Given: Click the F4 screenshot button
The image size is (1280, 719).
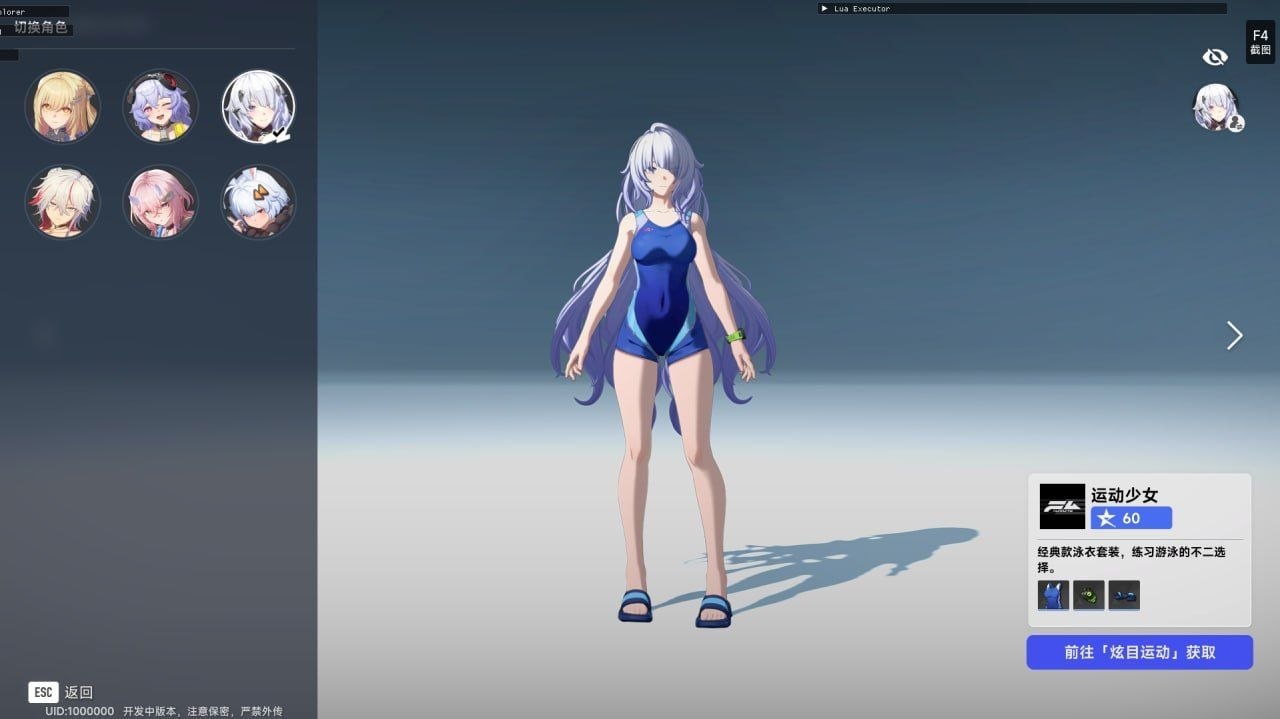Looking at the screenshot, I should (1260, 42).
